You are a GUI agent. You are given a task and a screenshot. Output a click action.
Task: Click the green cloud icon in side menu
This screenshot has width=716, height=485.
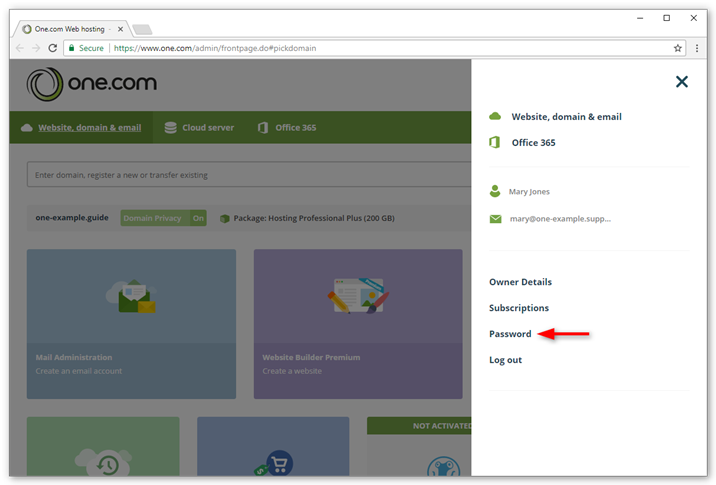point(495,116)
